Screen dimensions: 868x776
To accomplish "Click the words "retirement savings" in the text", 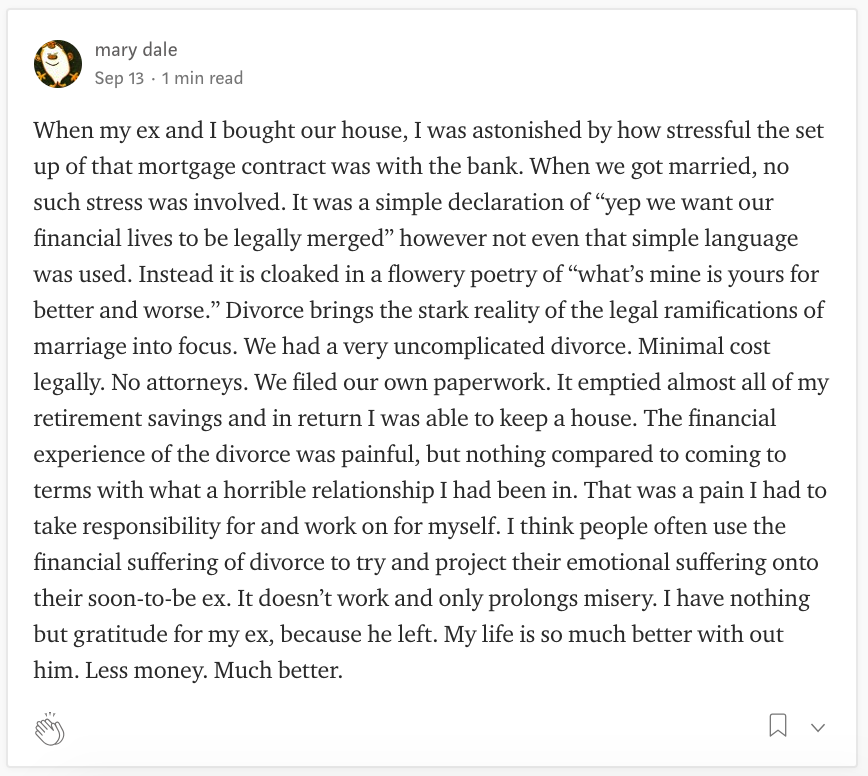I will point(127,418).
